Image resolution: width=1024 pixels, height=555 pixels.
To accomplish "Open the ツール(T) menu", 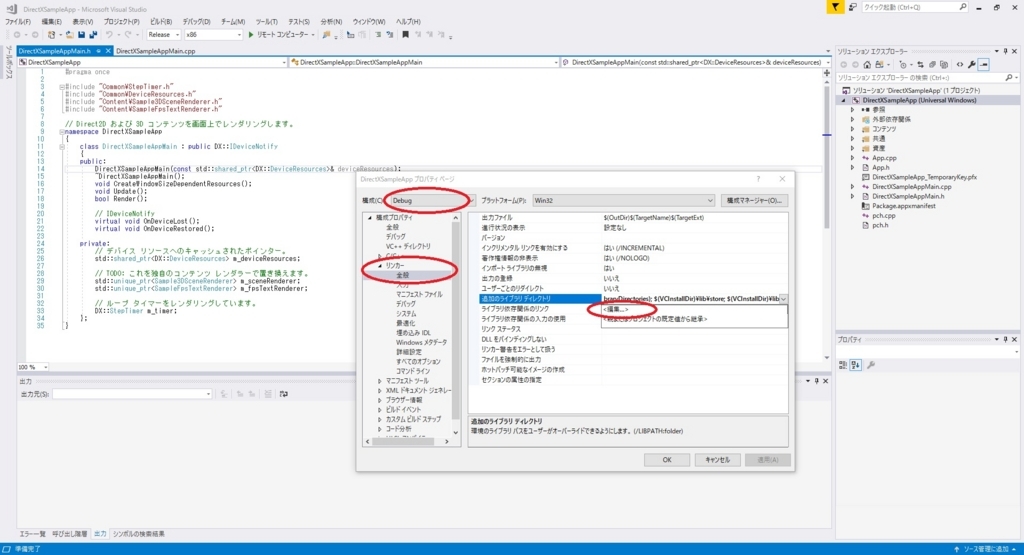I will (x=266, y=22).
